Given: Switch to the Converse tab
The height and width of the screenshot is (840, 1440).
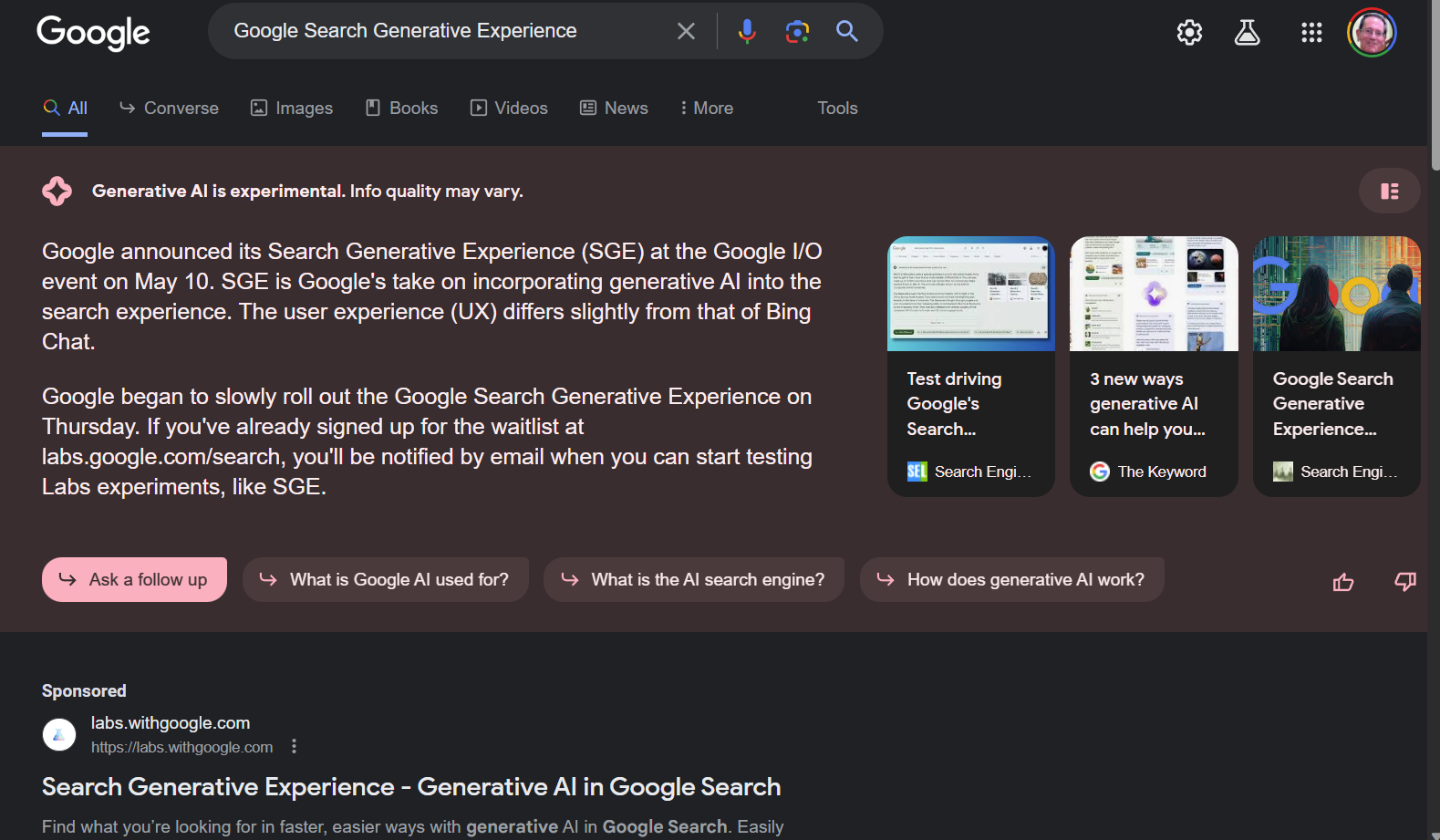Looking at the screenshot, I should point(170,108).
